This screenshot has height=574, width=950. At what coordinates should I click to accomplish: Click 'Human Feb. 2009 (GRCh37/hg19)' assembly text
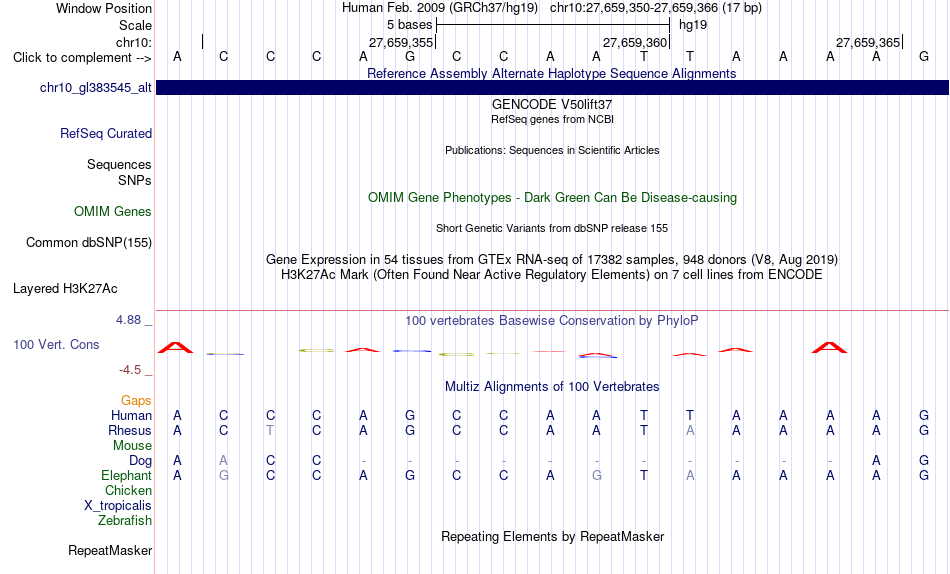pos(440,8)
